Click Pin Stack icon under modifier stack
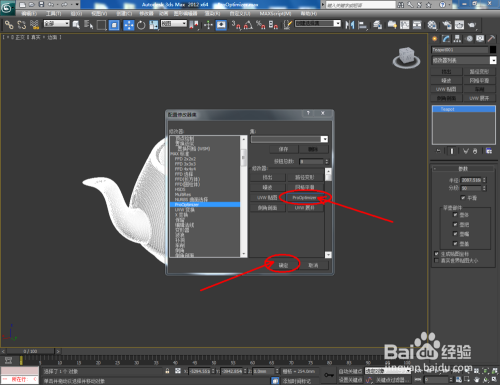500x385 pixels. coord(438,151)
